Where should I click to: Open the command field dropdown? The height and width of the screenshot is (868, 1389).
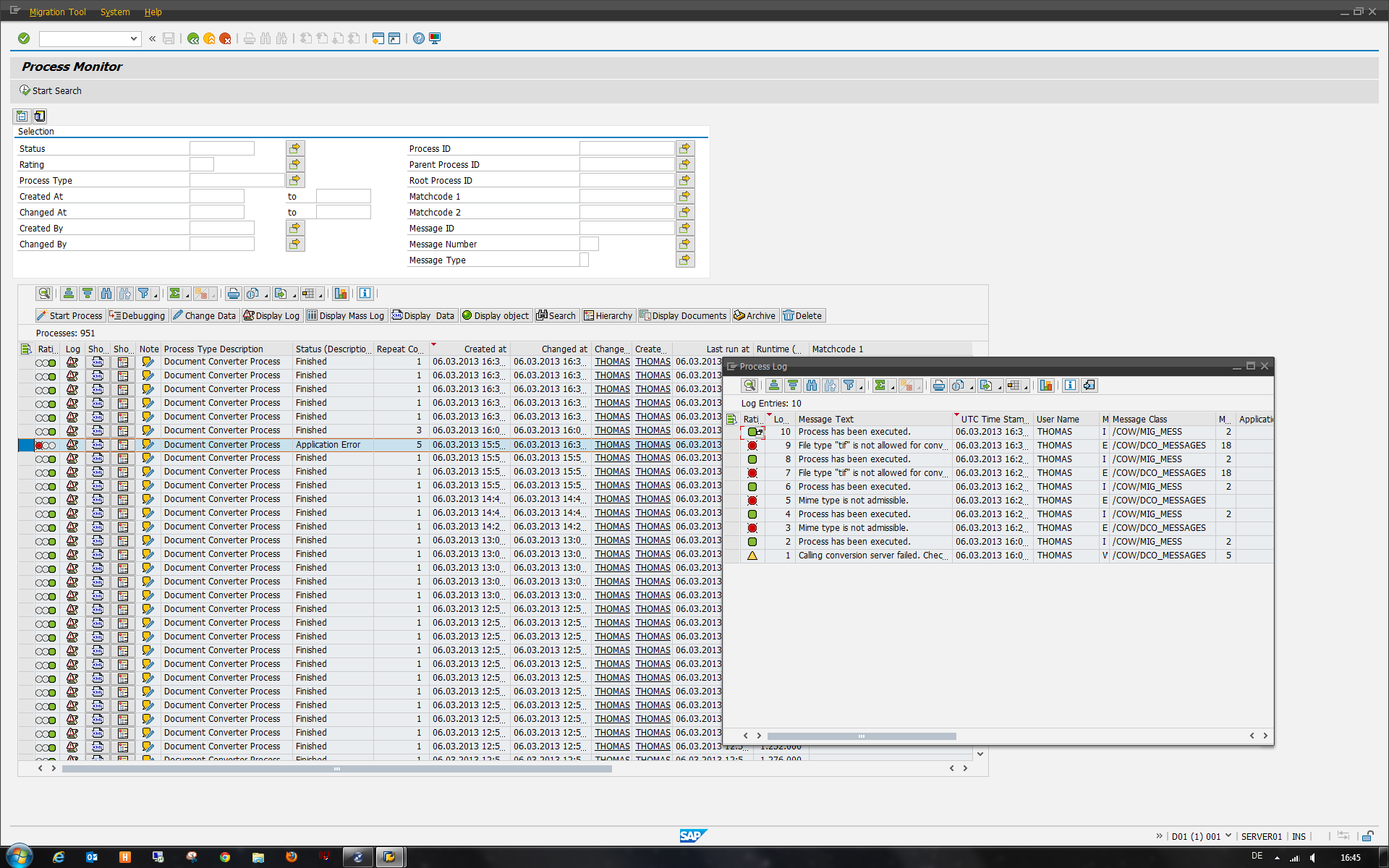click(134, 38)
